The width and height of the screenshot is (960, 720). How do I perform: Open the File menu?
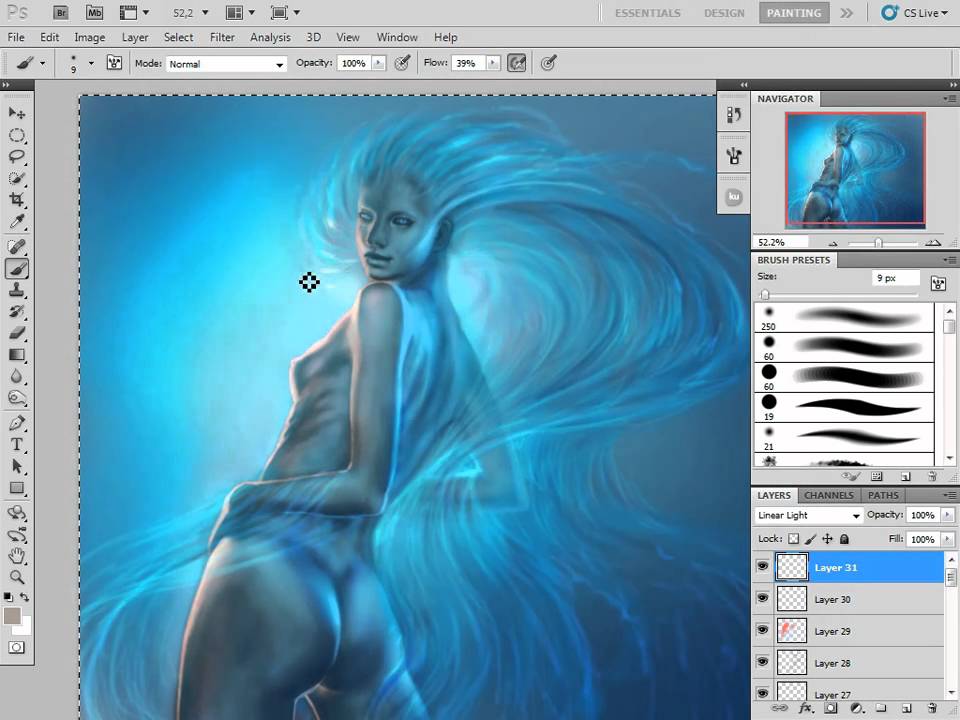tap(16, 37)
